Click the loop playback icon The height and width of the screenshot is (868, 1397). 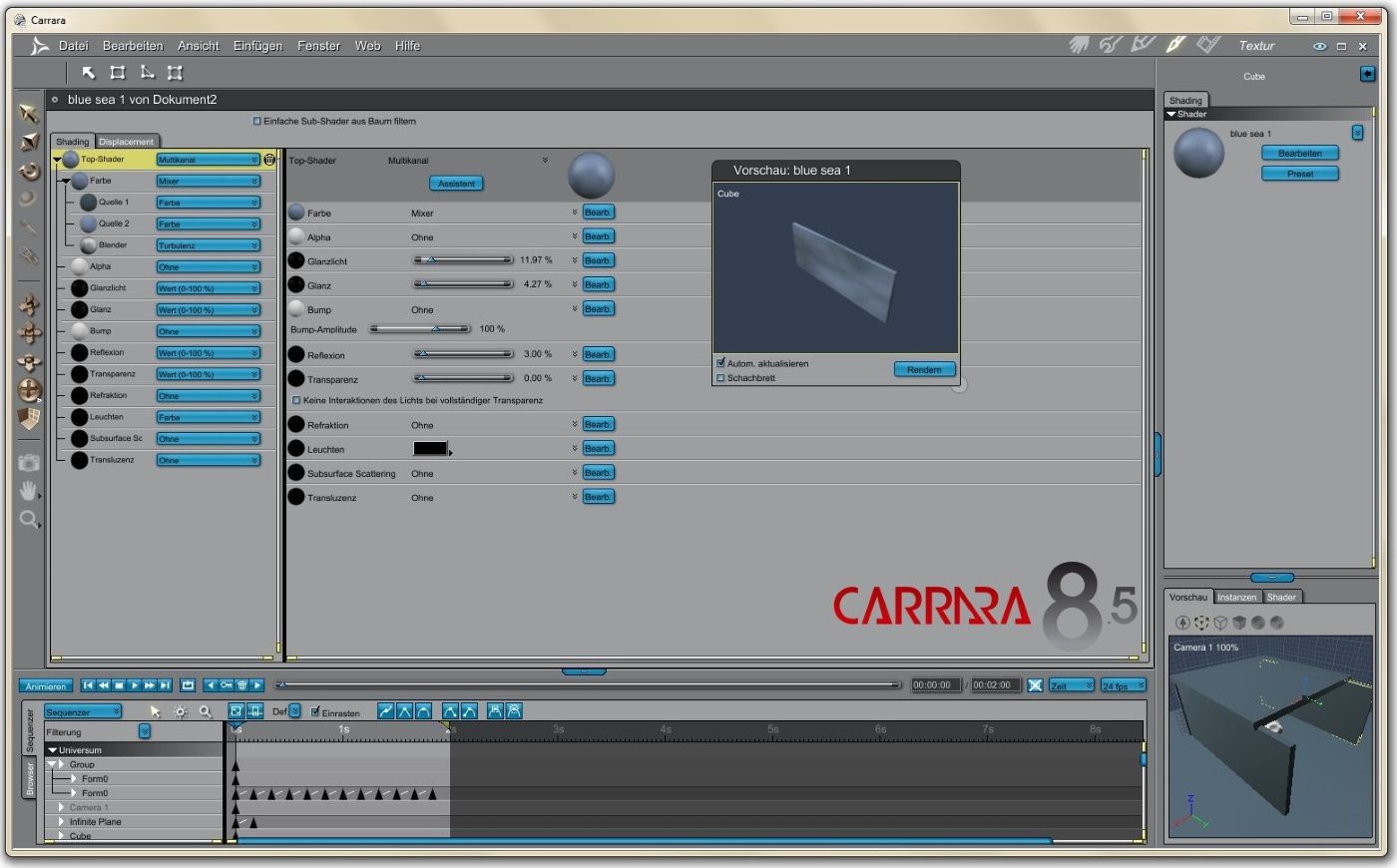point(188,685)
